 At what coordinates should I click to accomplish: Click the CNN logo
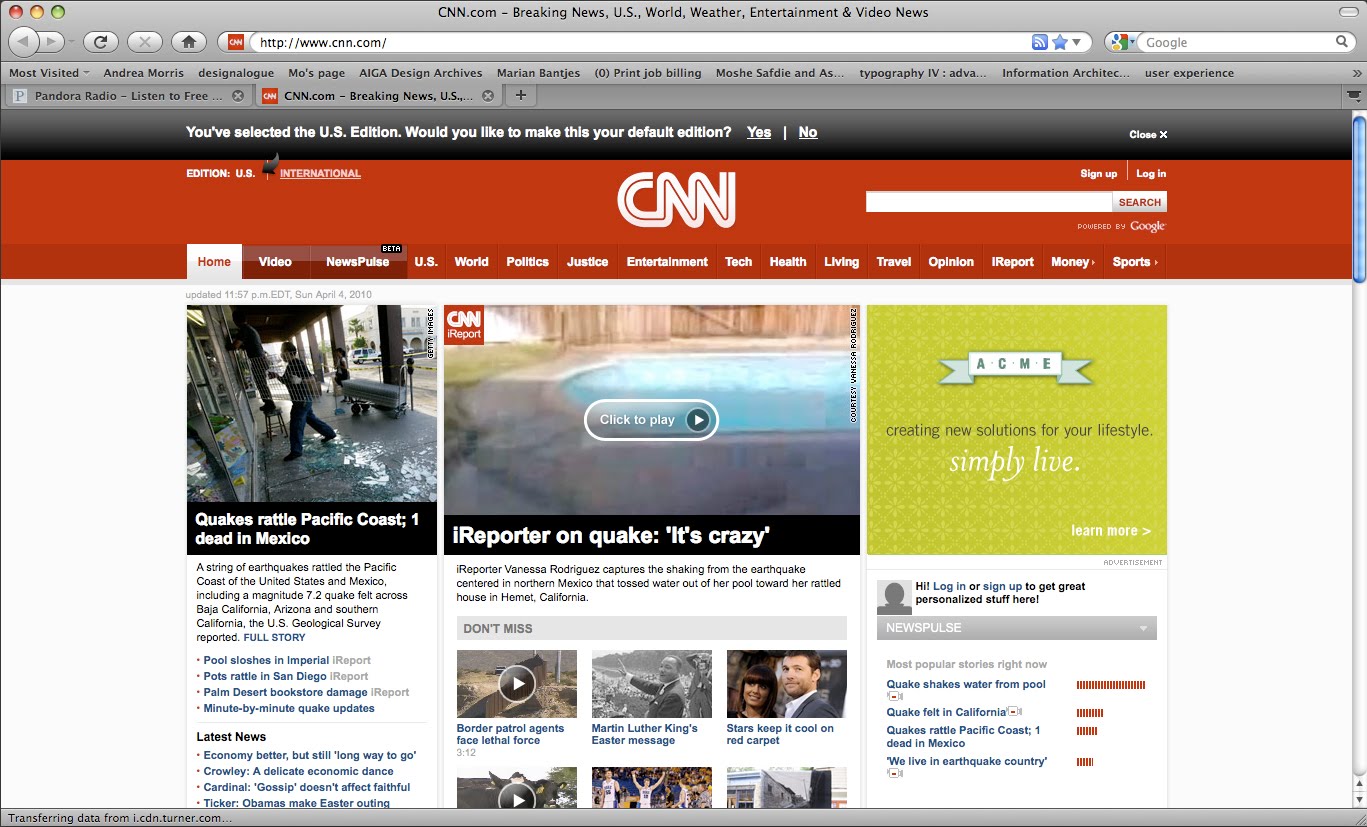click(x=676, y=199)
